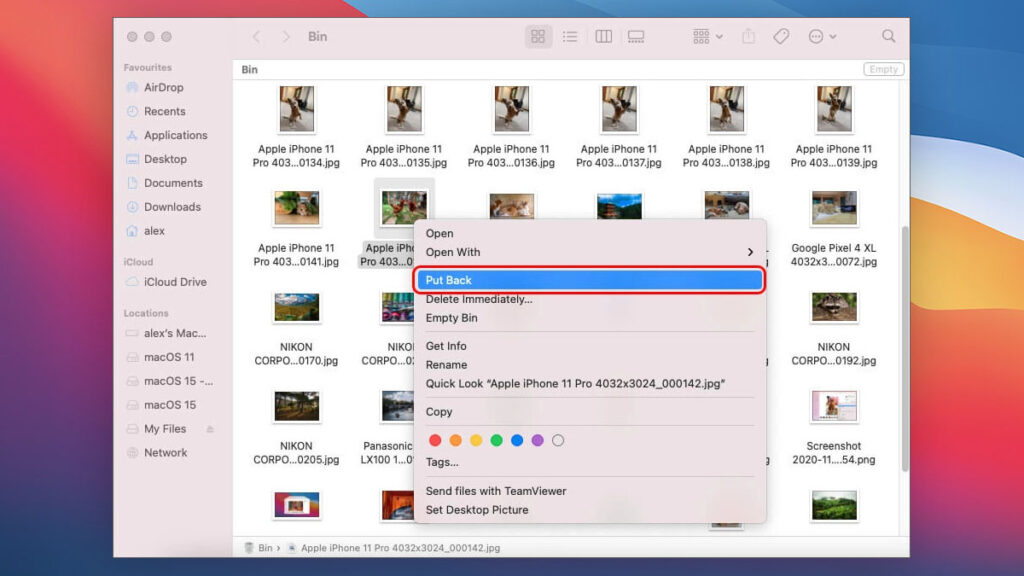Select Downloads in the sidebar
This screenshot has width=1024, height=576.
(171, 207)
